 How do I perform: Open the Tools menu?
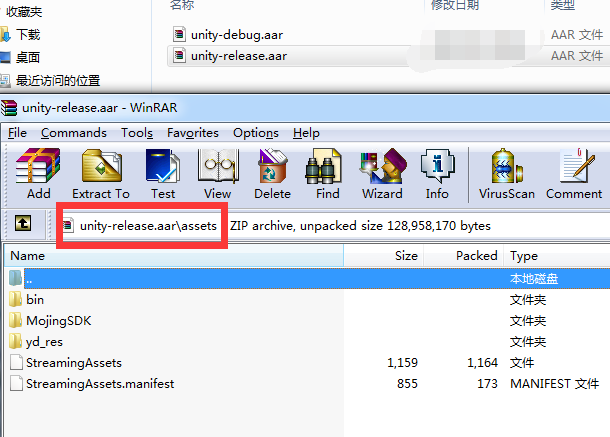137,133
